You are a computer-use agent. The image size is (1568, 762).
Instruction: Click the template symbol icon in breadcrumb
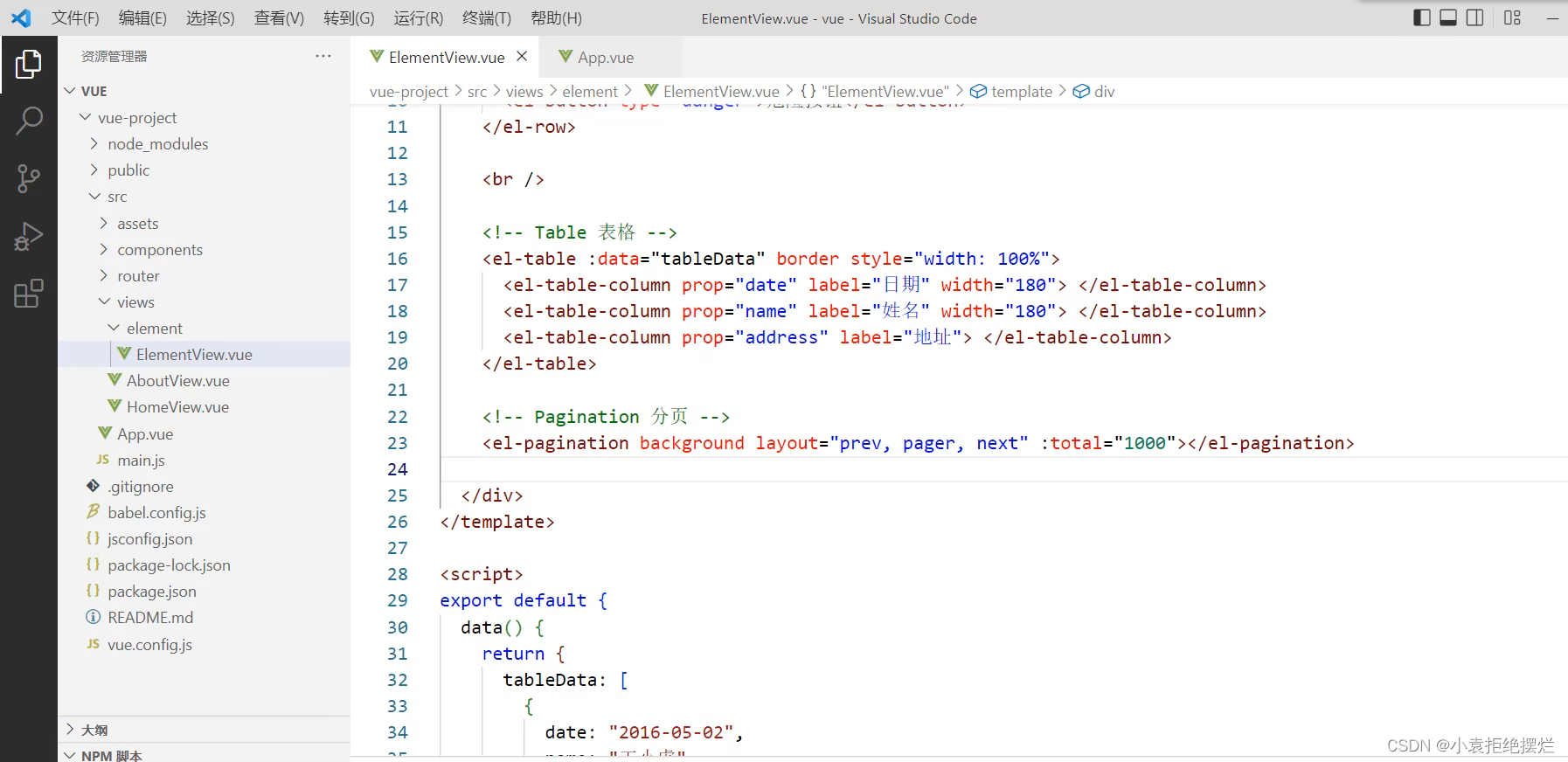(x=978, y=91)
